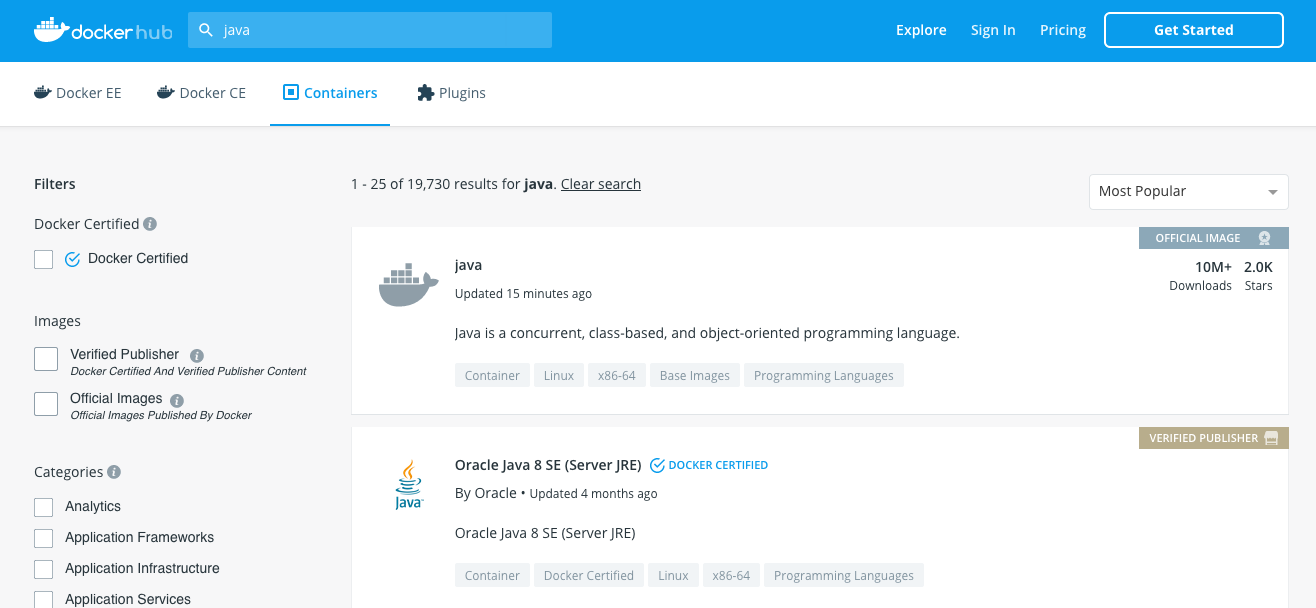Open Oracle Java 8 SE (Server JRE) title
This screenshot has width=1316, height=608.
[548, 465]
